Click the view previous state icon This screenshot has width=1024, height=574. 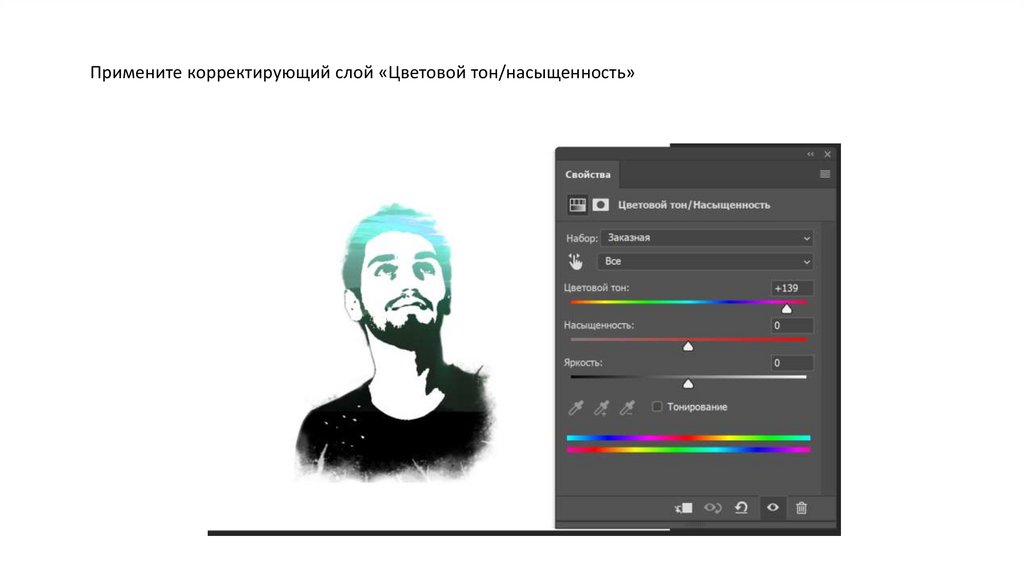[x=712, y=508]
